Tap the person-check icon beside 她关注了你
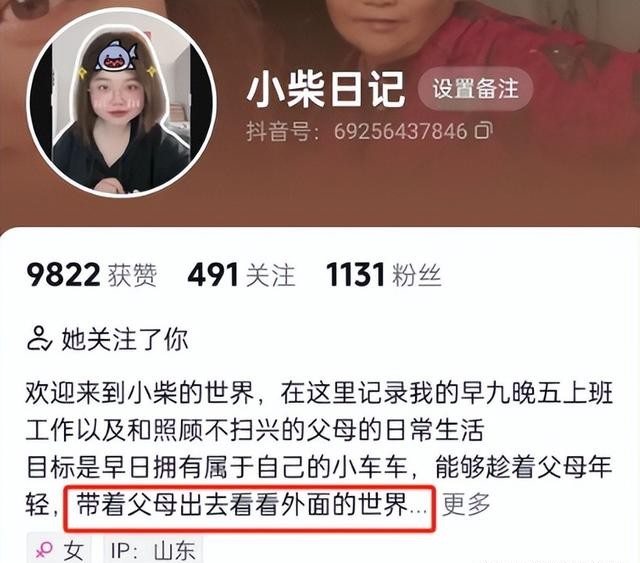Screen dimensions: 640x563 pos(39,339)
